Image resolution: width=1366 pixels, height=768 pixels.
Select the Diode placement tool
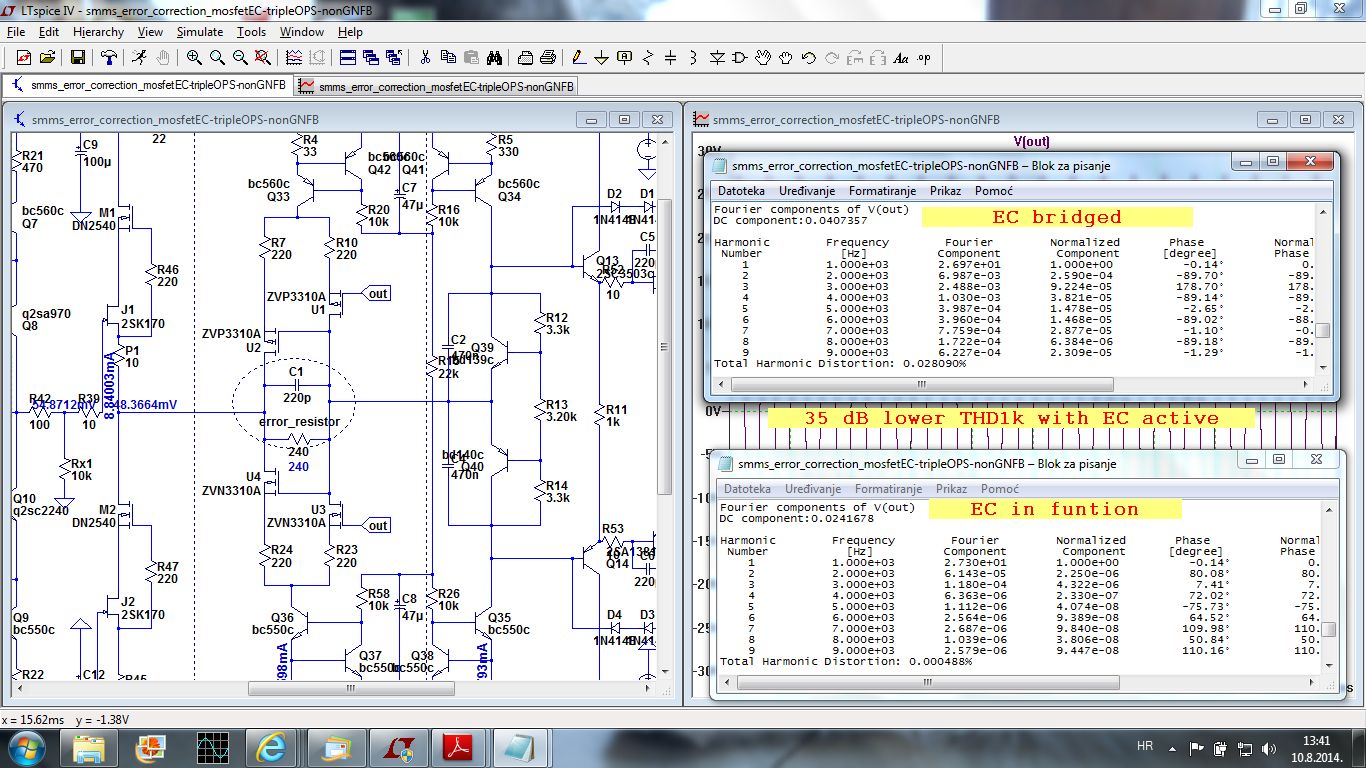[x=717, y=58]
